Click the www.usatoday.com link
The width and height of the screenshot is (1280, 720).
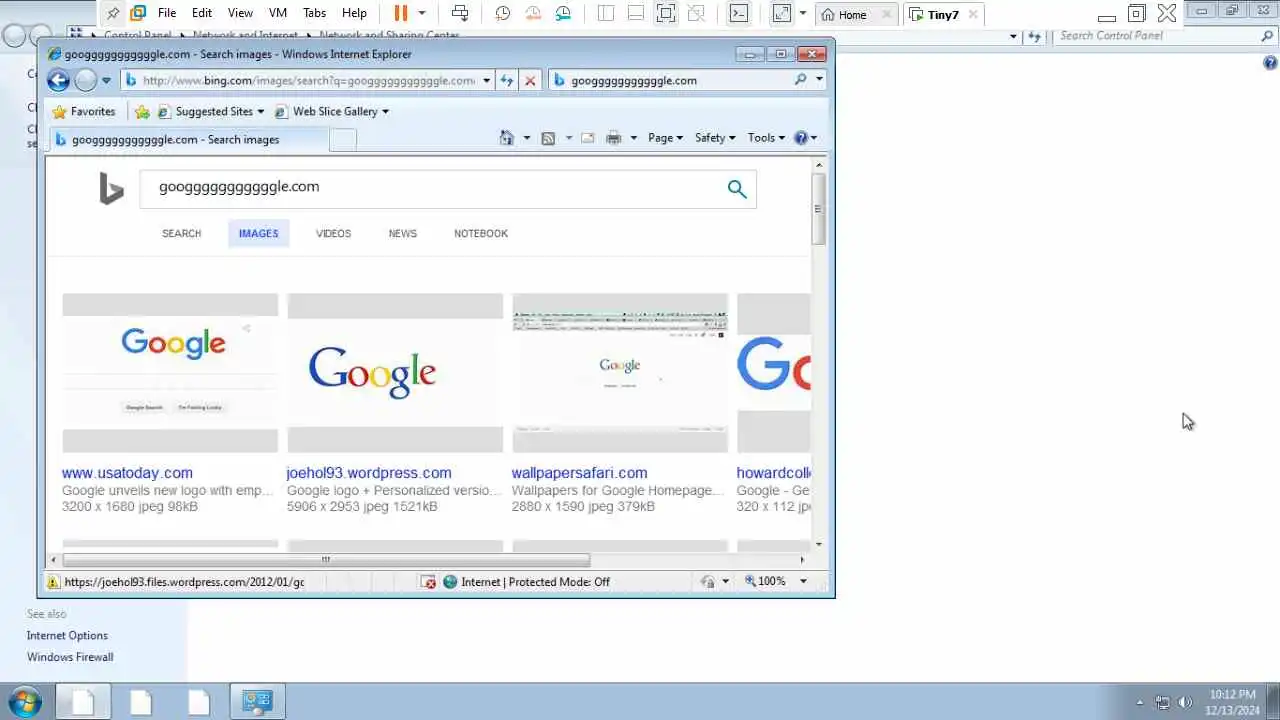click(127, 473)
